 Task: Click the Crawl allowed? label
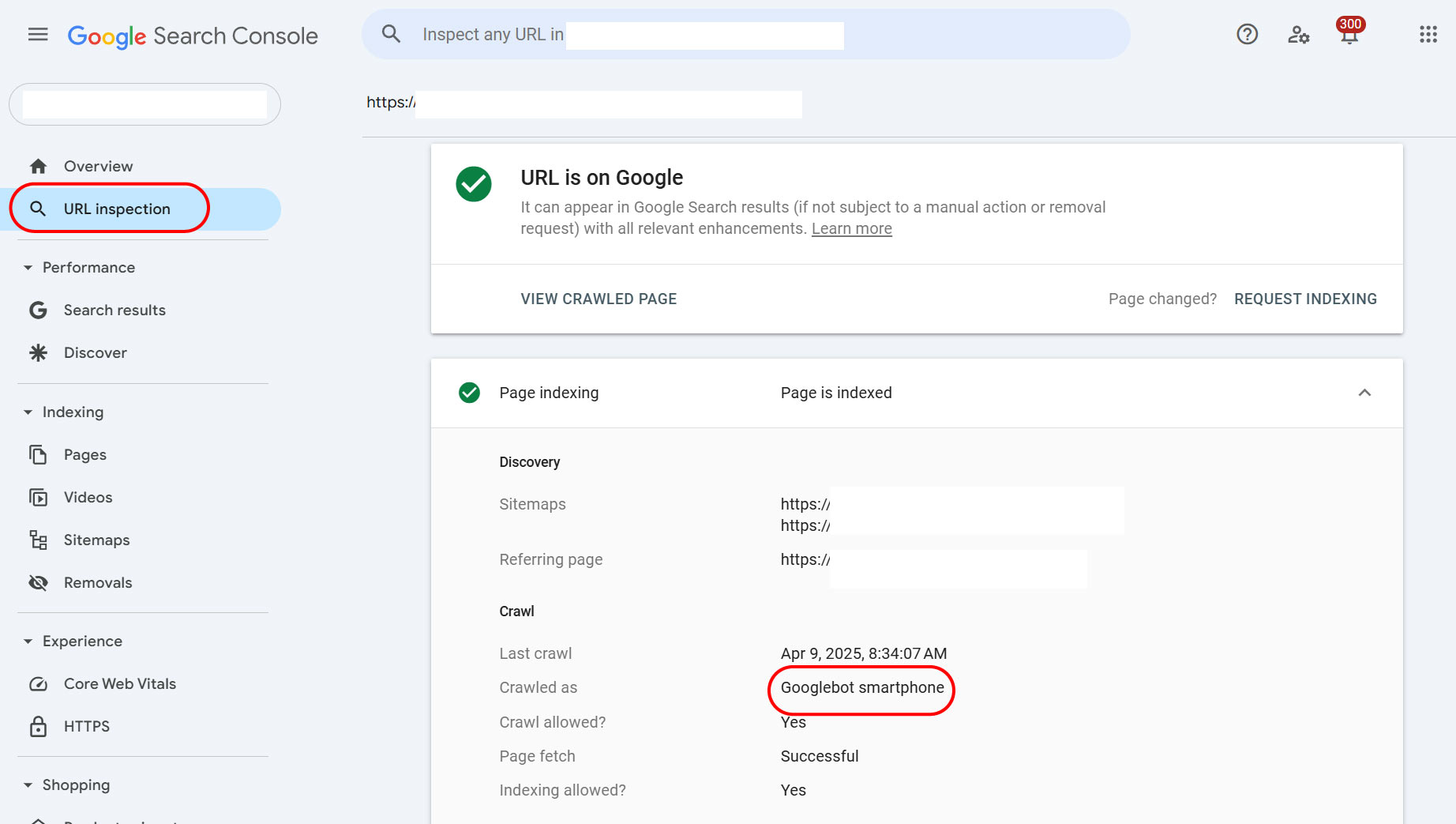click(553, 723)
